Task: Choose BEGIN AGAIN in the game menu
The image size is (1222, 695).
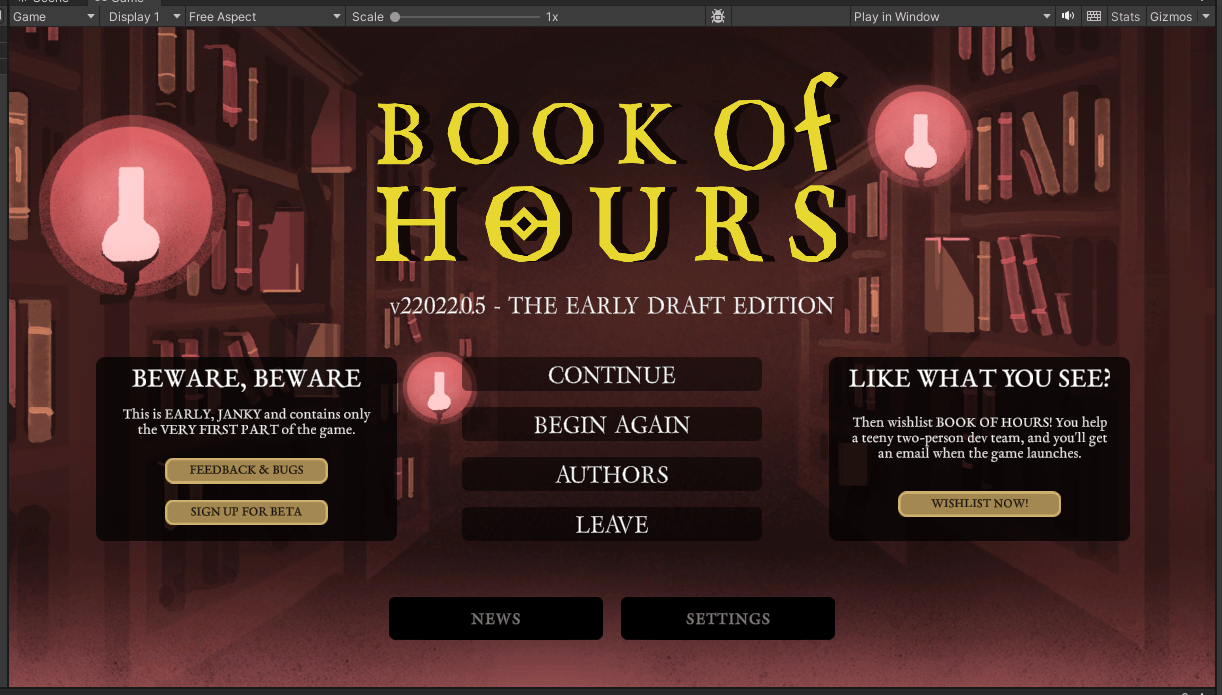Action: point(612,425)
